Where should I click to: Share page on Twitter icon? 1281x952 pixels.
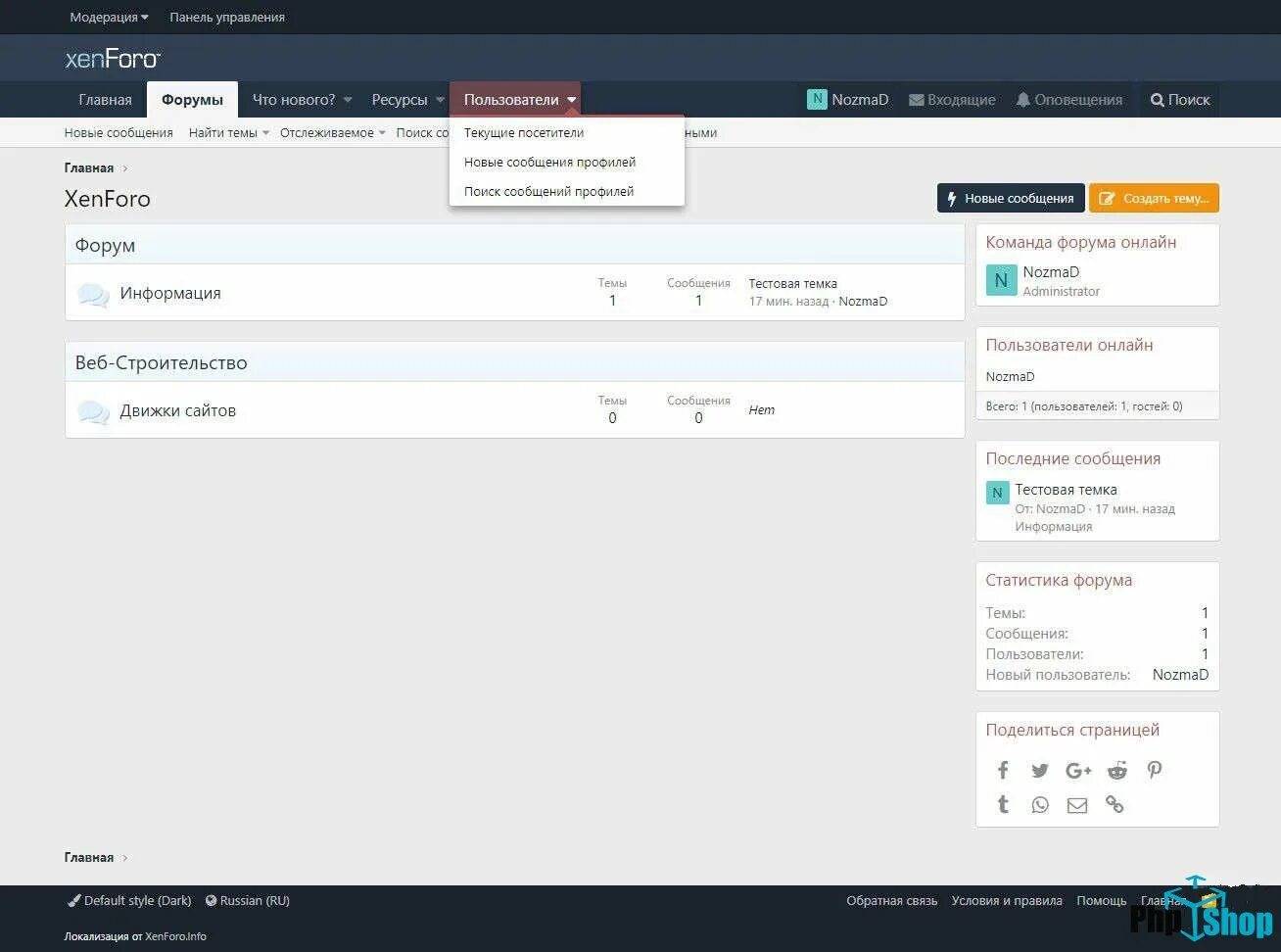(1040, 771)
